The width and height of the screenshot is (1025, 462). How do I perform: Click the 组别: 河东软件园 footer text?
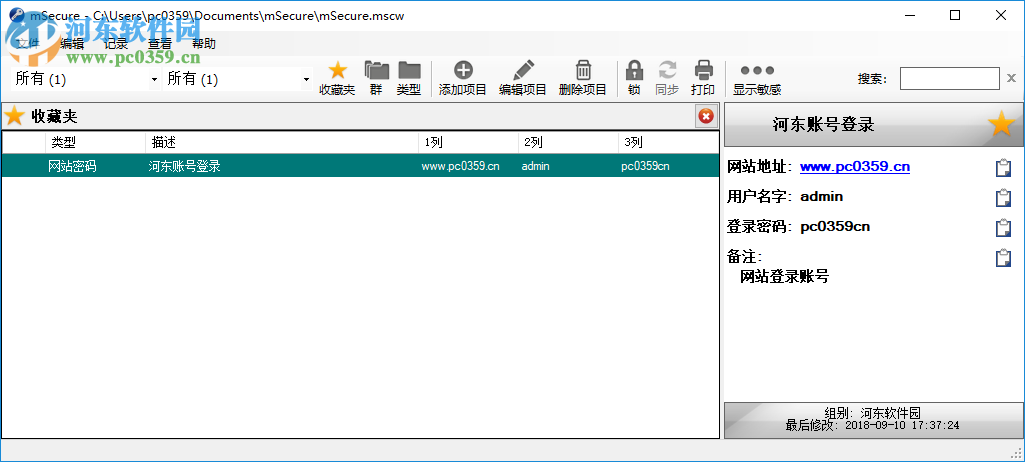873,413
